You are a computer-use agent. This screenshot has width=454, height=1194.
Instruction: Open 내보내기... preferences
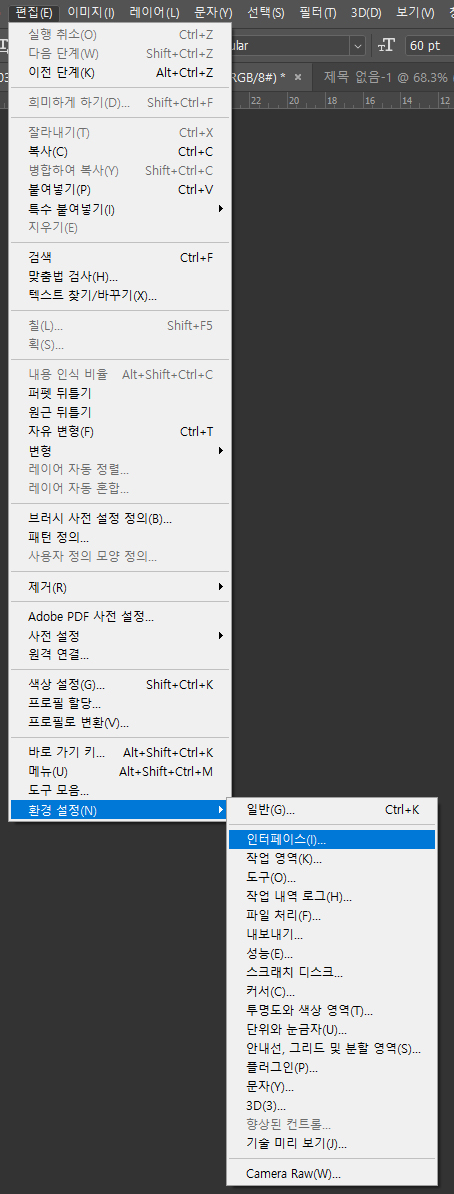point(331,934)
